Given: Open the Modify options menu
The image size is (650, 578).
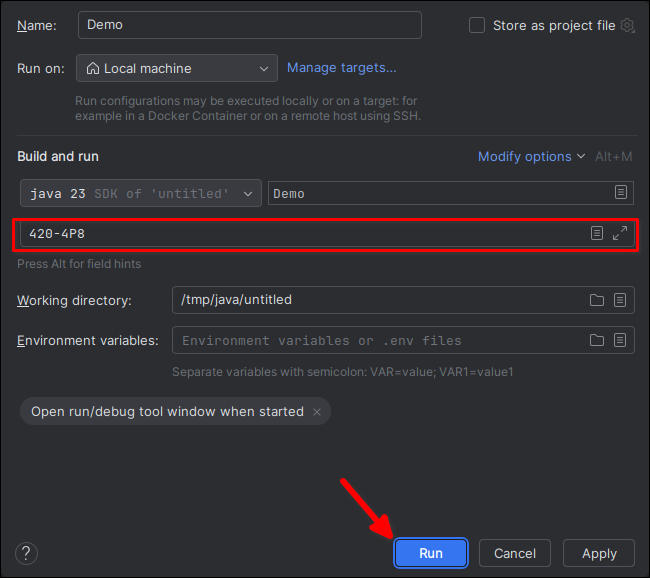Looking at the screenshot, I should tap(531, 156).
